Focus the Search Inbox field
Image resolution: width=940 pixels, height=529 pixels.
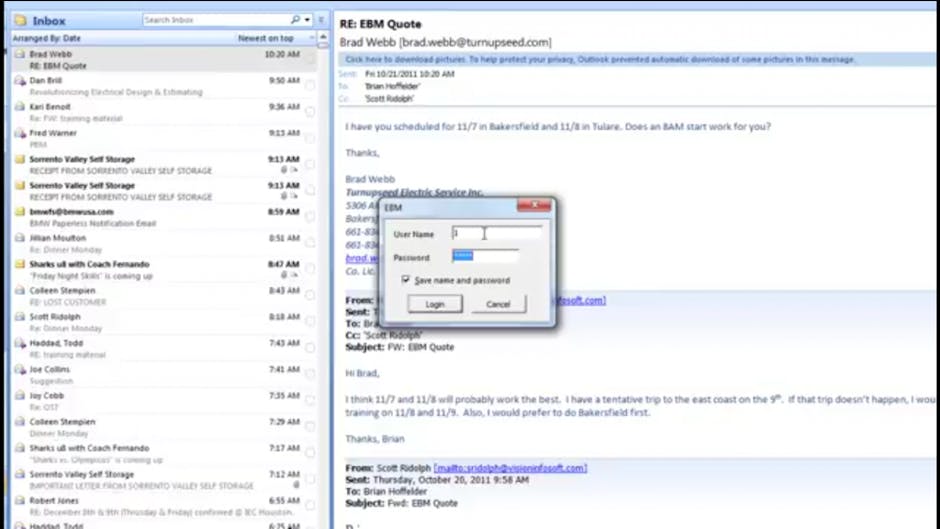coord(216,20)
